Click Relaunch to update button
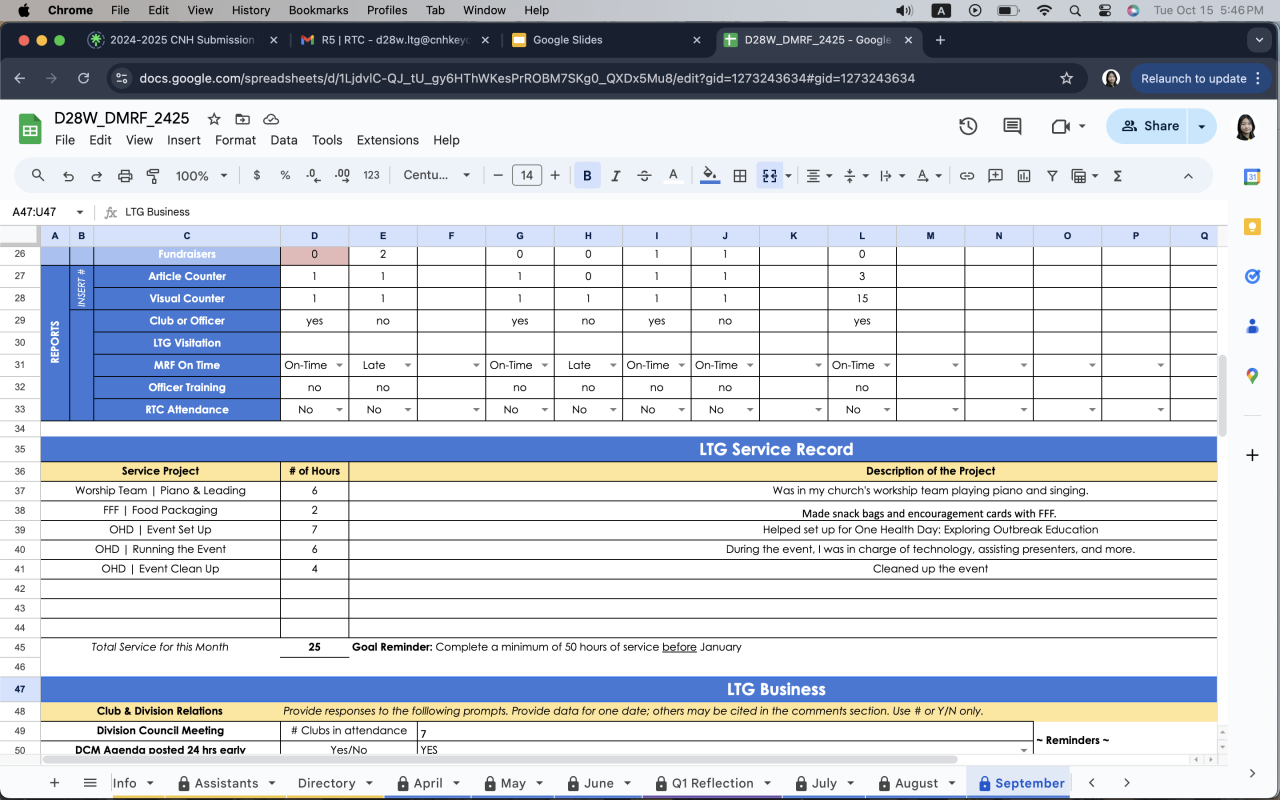 click(1193, 78)
